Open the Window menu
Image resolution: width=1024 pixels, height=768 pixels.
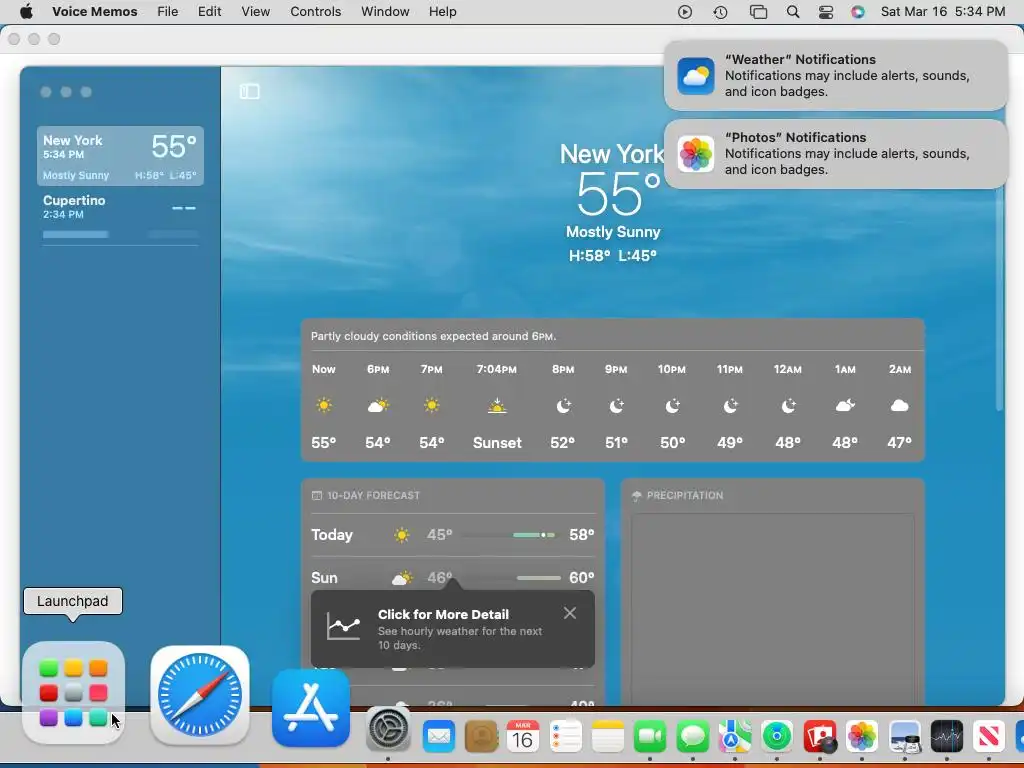click(385, 11)
